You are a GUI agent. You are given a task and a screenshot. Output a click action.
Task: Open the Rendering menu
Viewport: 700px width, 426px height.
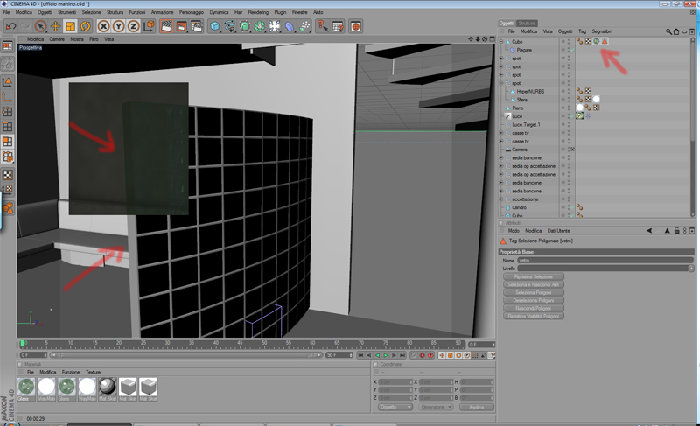258,12
